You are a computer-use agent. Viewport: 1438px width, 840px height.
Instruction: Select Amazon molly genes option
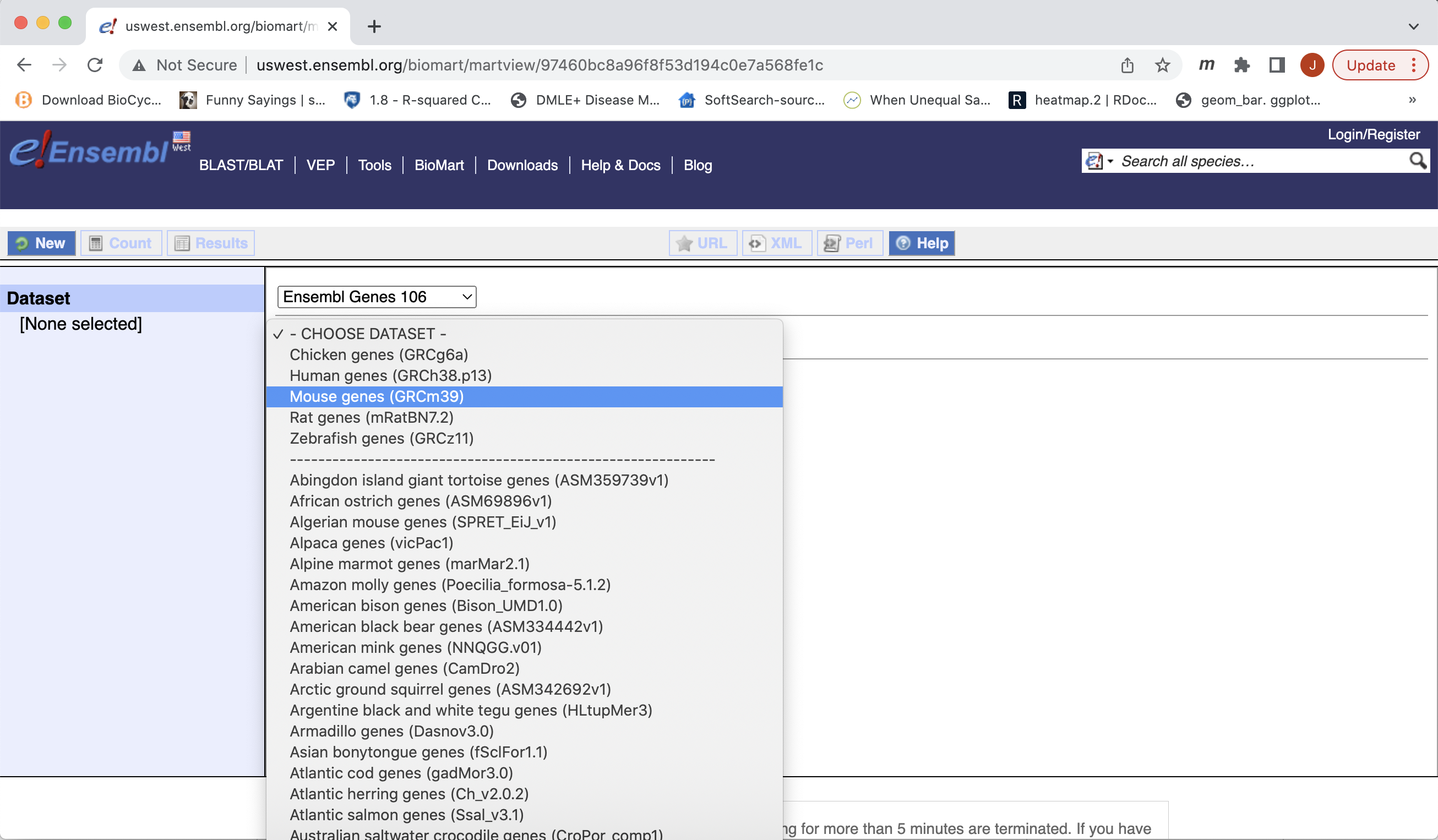click(x=525, y=585)
